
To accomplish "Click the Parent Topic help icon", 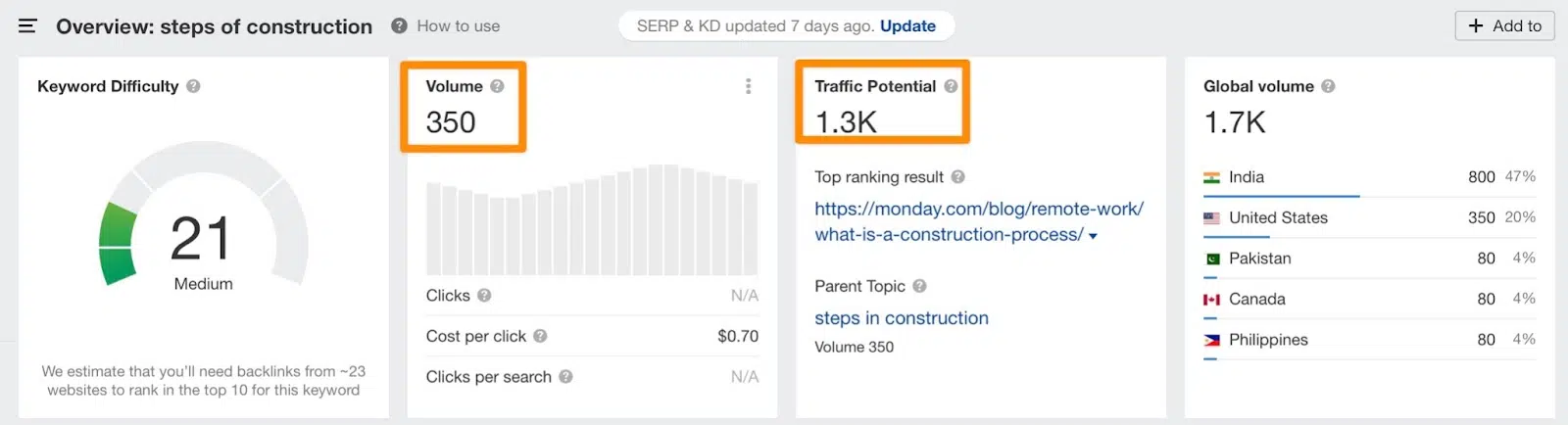I will point(919,286).
